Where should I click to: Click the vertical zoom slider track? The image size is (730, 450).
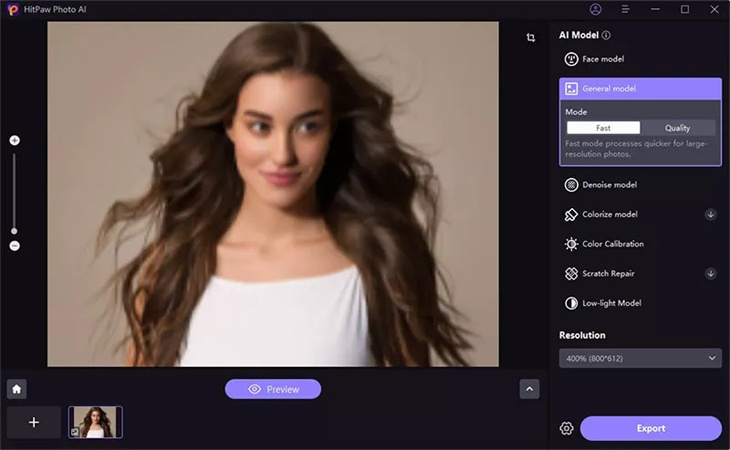tap(14, 191)
